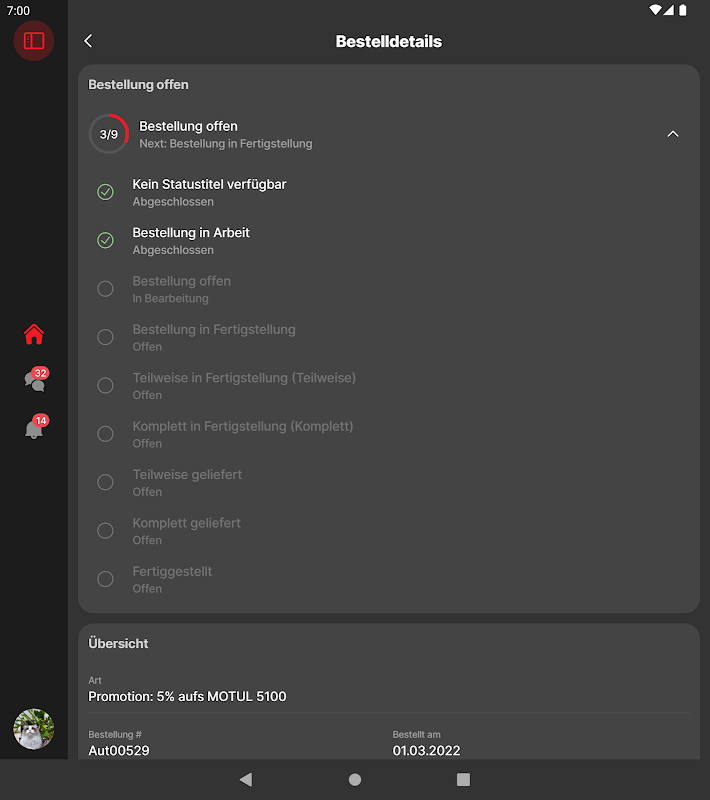The height and width of the screenshot is (800, 710).
Task: Click the Übersicht section heading
Action: [118, 643]
